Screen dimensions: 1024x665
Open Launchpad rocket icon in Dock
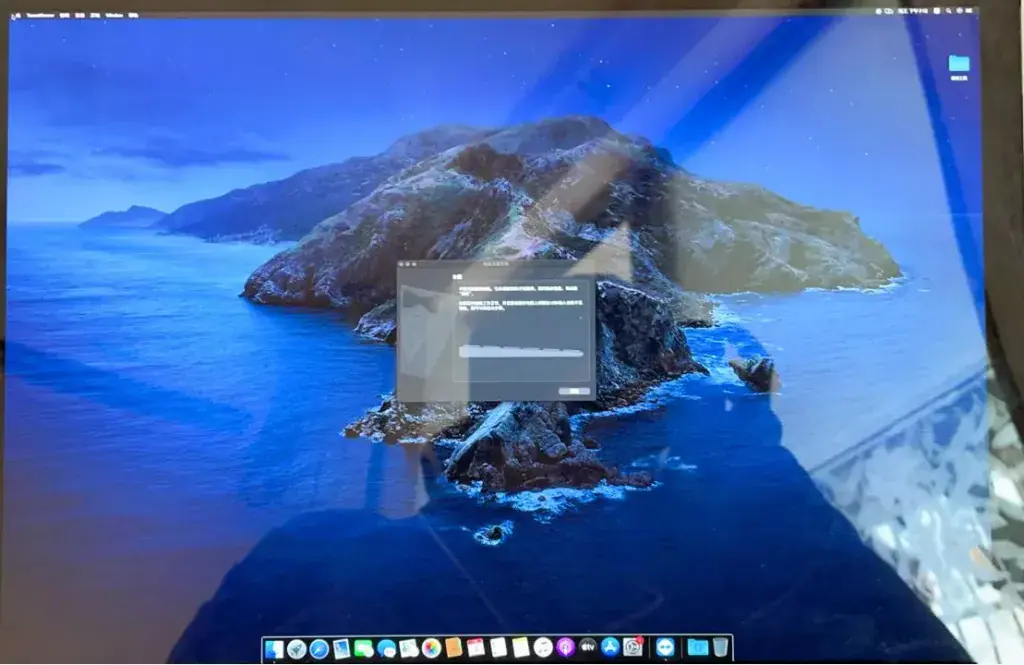(296, 649)
